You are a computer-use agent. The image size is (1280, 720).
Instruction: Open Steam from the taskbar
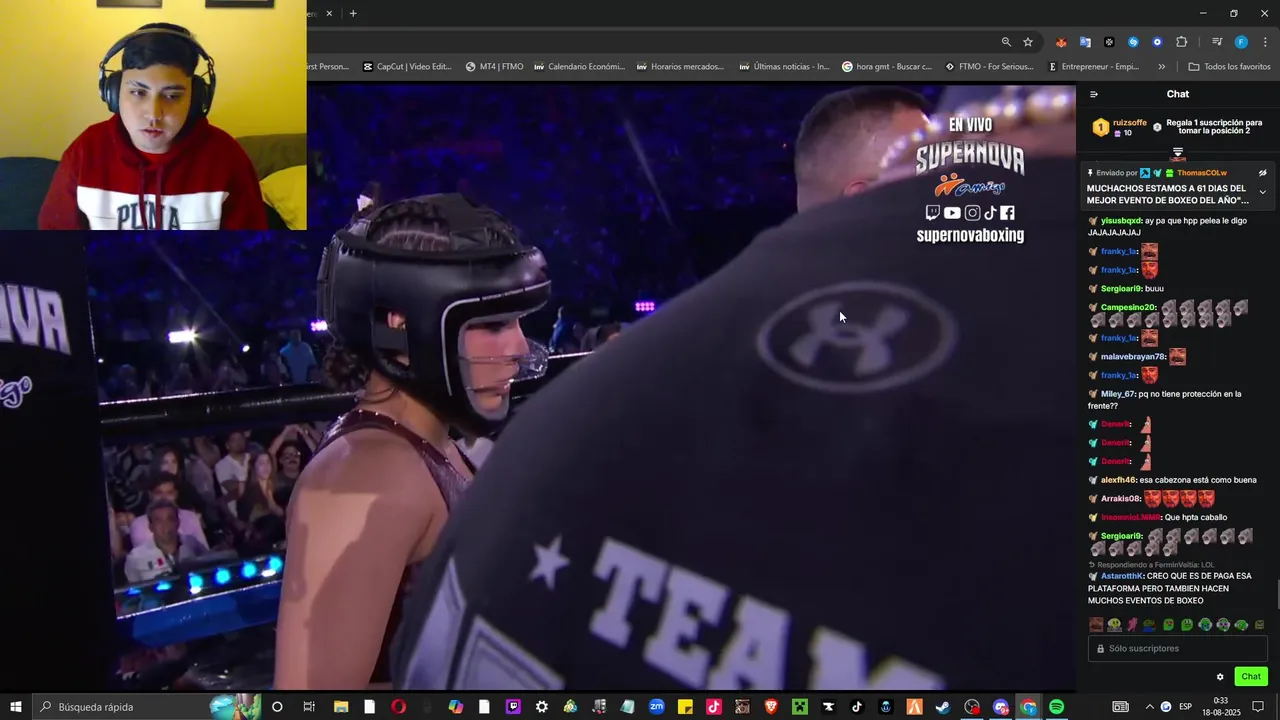point(943,707)
